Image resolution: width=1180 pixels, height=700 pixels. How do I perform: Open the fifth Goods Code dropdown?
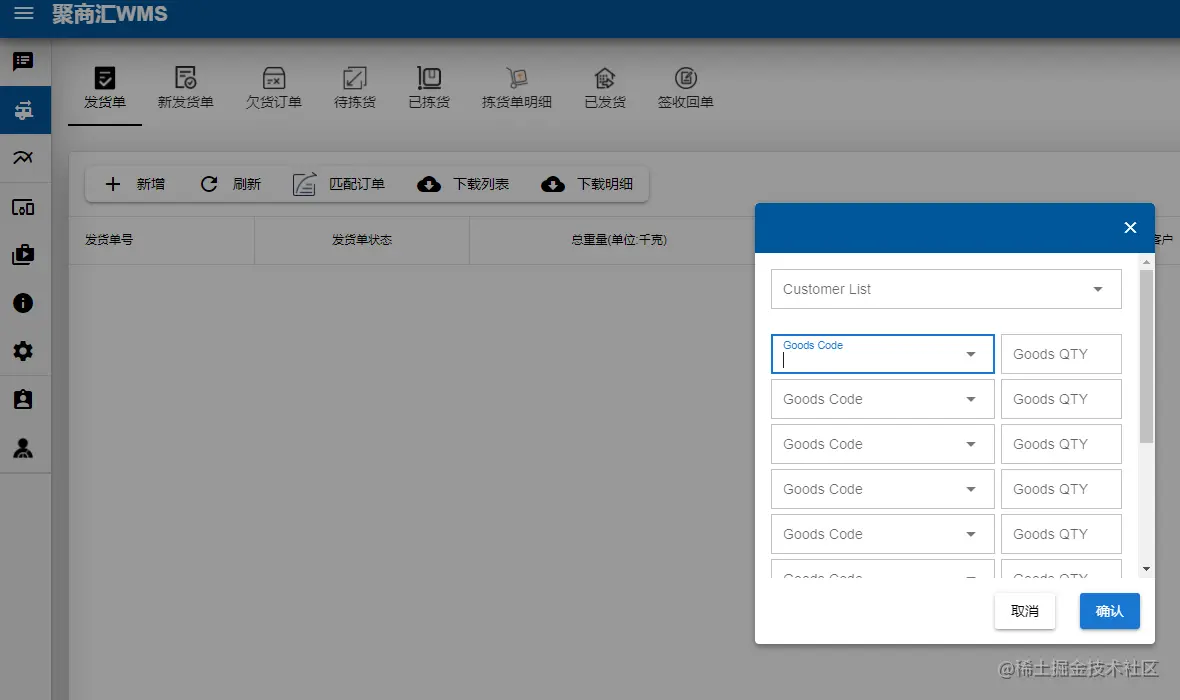883,534
